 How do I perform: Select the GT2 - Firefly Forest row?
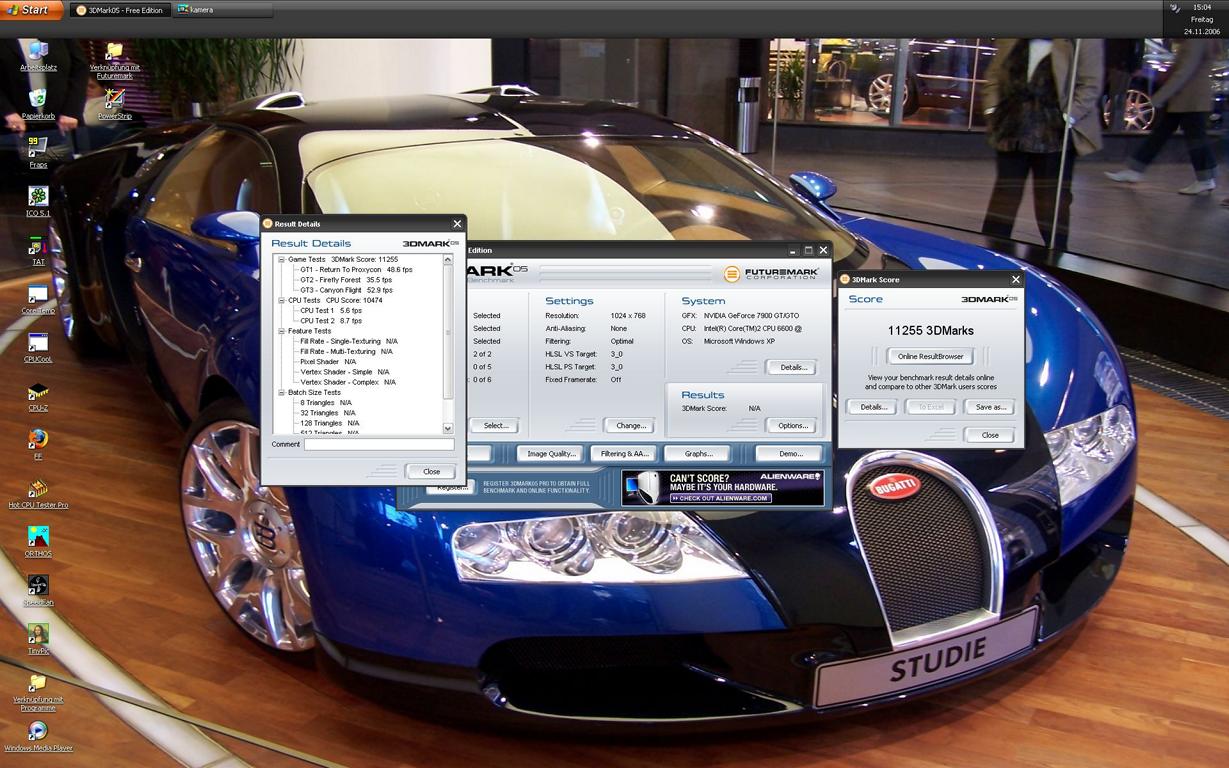(x=346, y=280)
